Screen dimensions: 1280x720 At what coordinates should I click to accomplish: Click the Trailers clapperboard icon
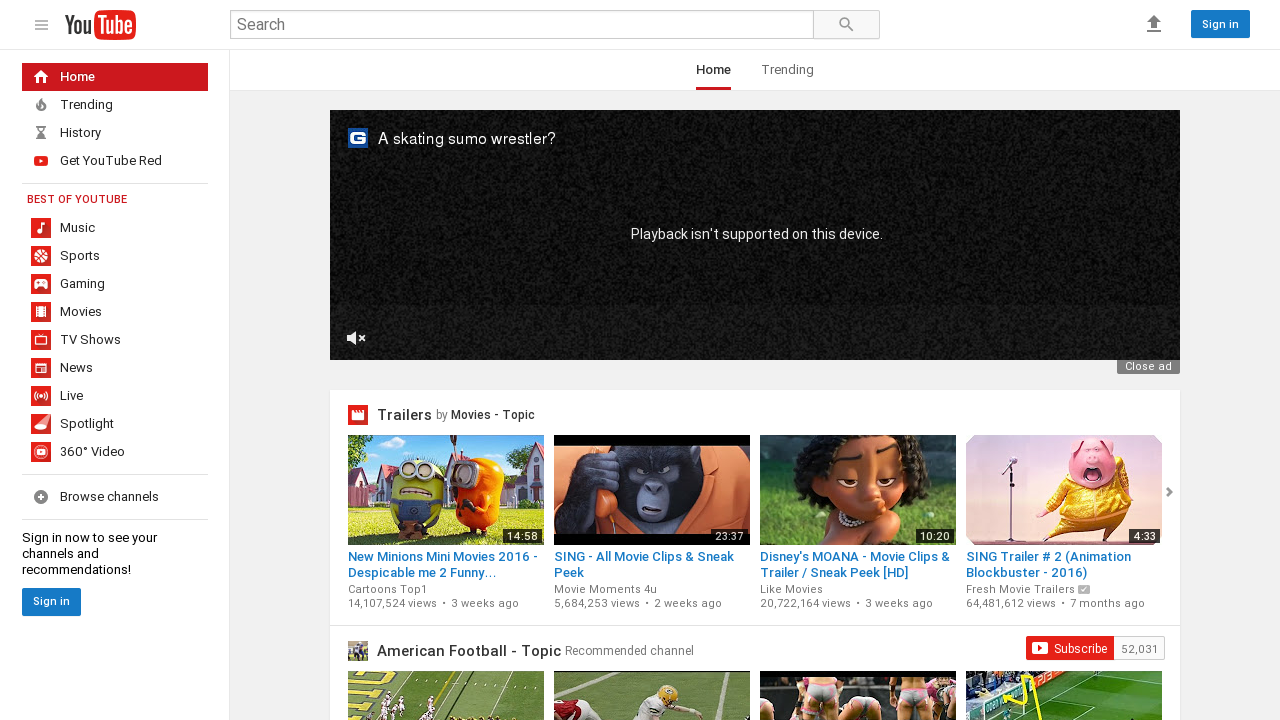(358, 415)
